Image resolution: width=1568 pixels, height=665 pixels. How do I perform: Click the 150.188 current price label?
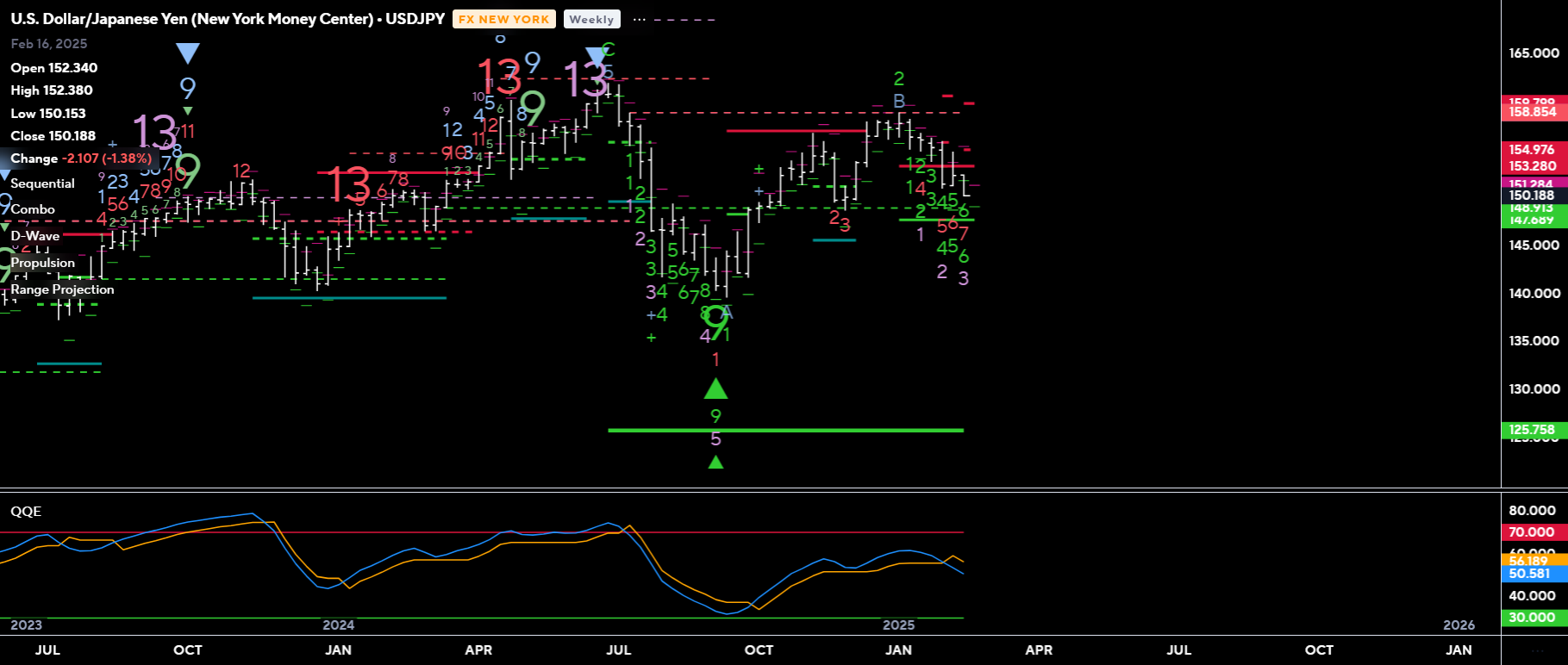[1532, 196]
